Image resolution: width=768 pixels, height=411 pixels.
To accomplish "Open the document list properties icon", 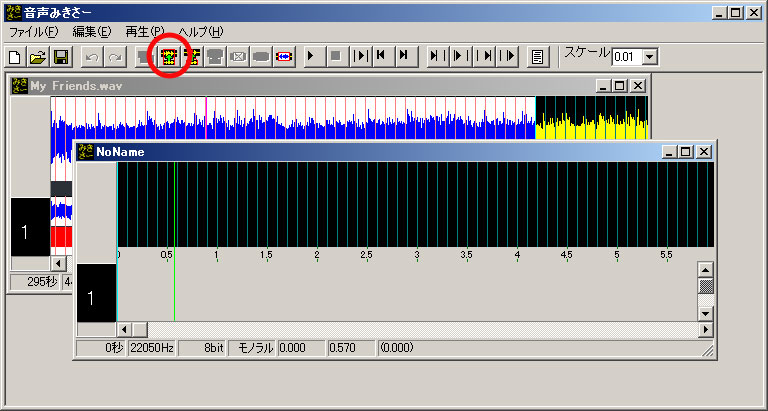I will (x=538, y=57).
